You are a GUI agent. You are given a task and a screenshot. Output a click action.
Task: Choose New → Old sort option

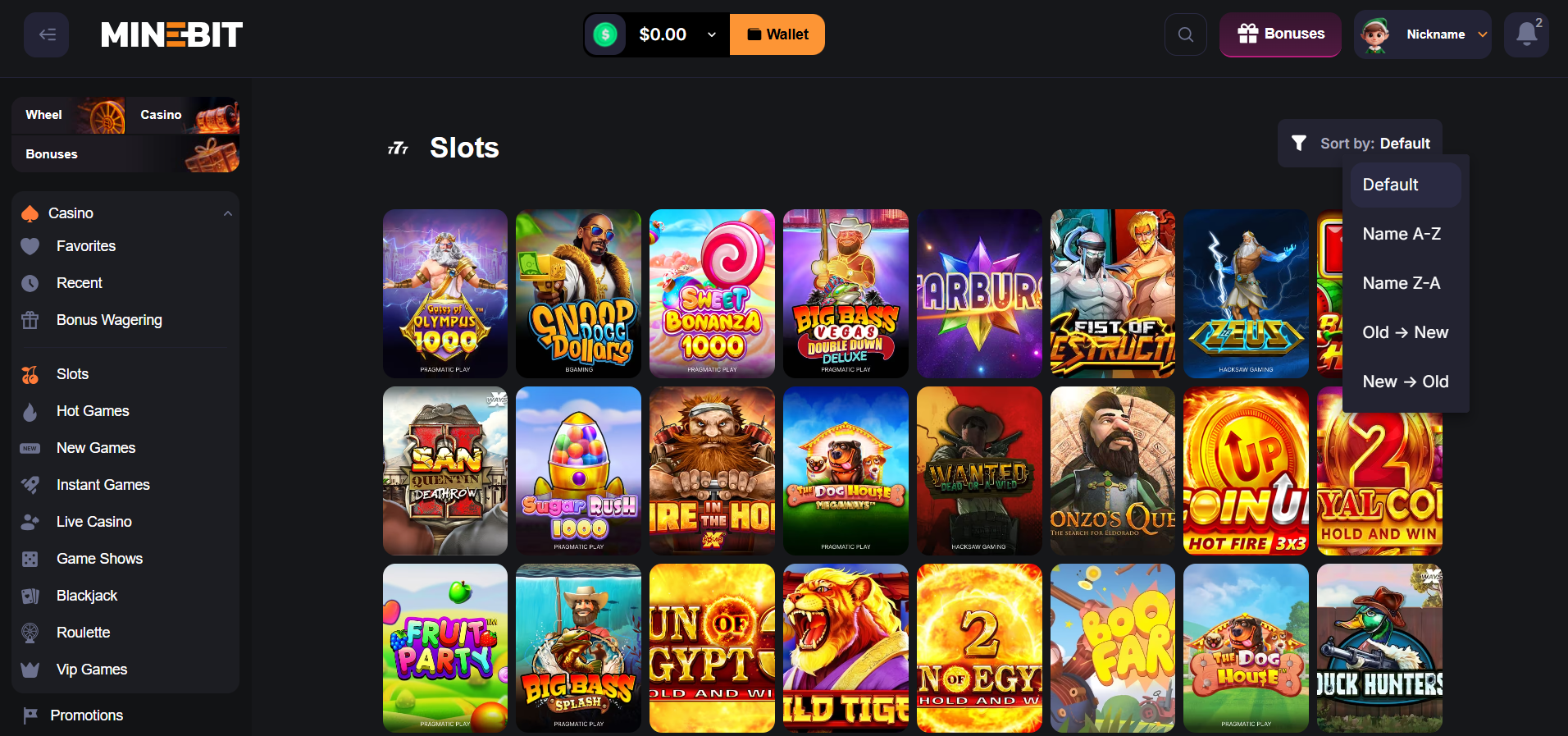click(1406, 382)
